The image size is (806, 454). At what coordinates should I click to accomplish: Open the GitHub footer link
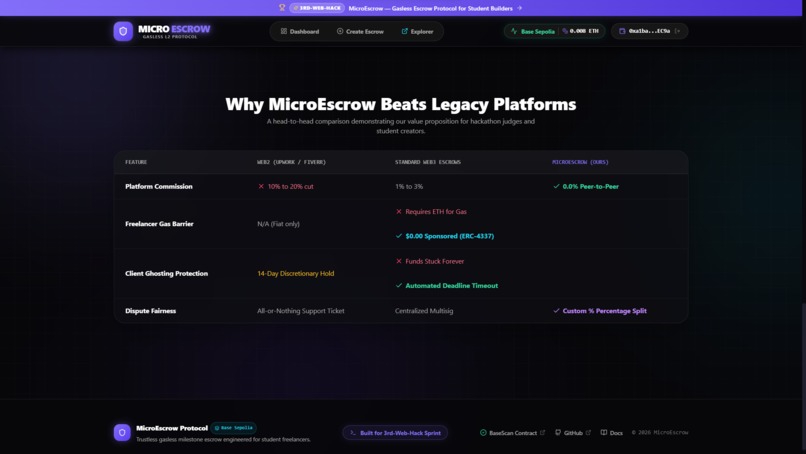[x=573, y=433]
